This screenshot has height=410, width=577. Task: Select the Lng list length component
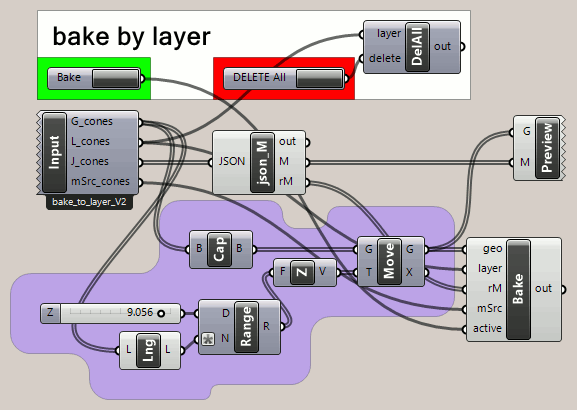pos(148,350)
